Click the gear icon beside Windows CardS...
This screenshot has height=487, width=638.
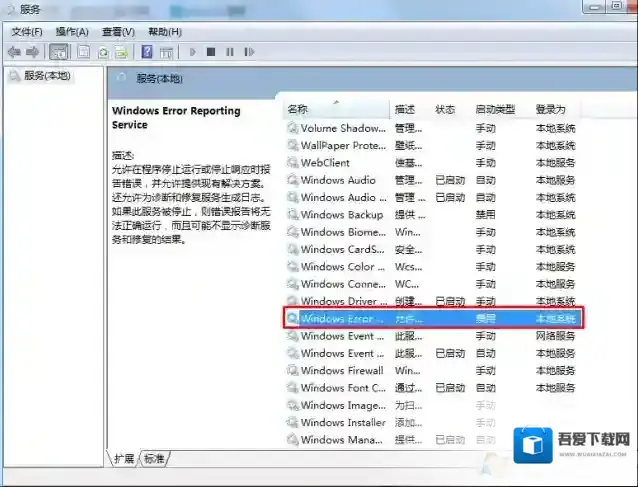coord(293,249)
